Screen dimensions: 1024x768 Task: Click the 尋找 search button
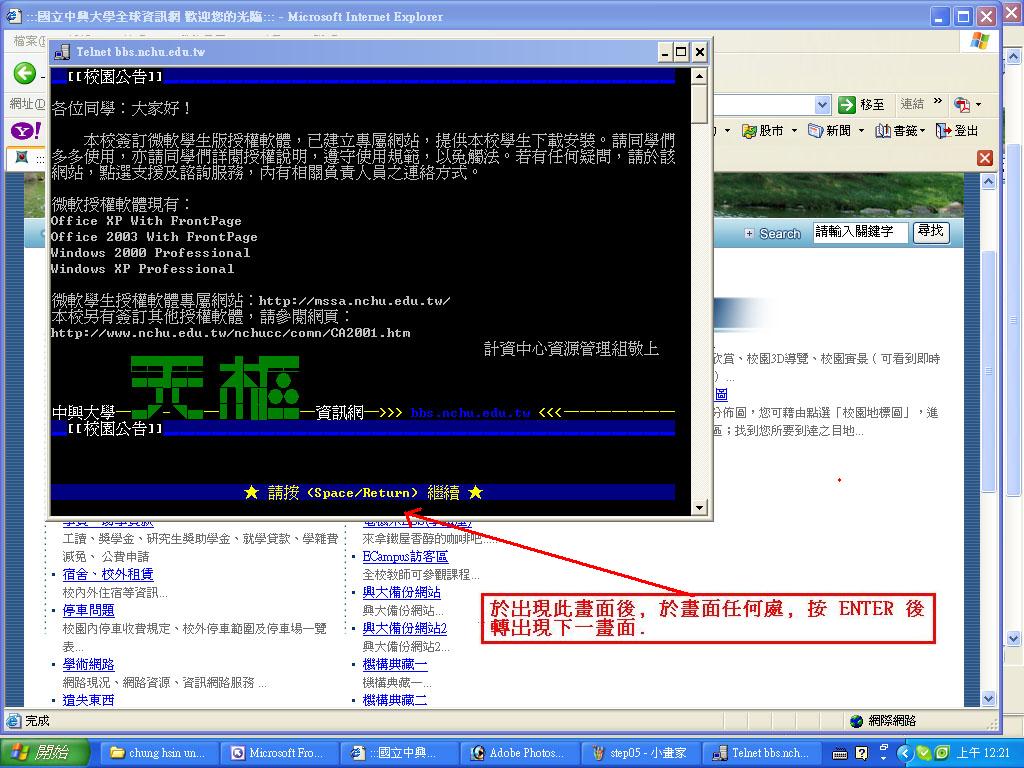click(931, 232)
